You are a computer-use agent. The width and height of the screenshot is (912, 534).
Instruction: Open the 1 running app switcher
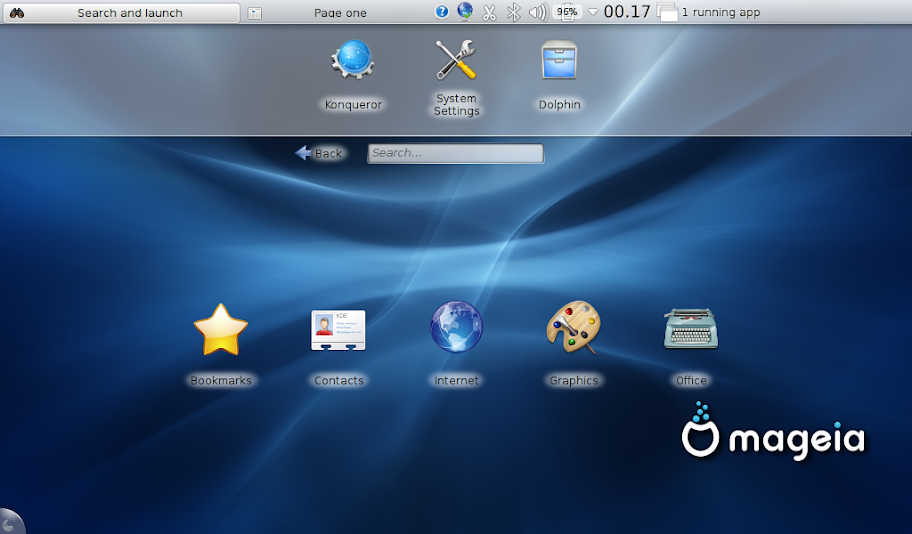click(x=709, y=12)
